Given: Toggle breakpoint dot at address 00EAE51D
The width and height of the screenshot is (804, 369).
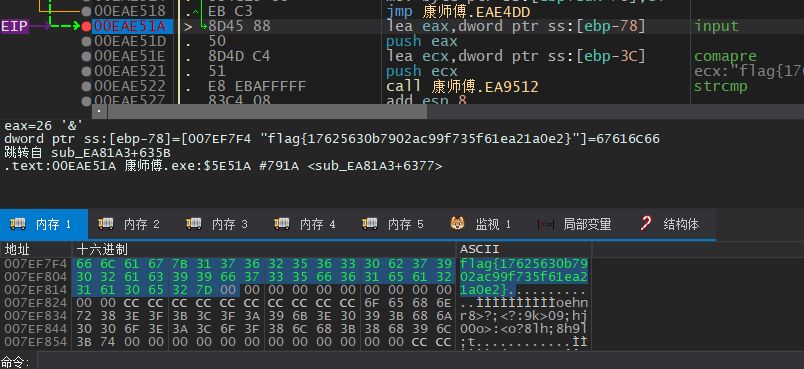Looking at the screenshot, I should pyautogui.click(x=87, y=41).
